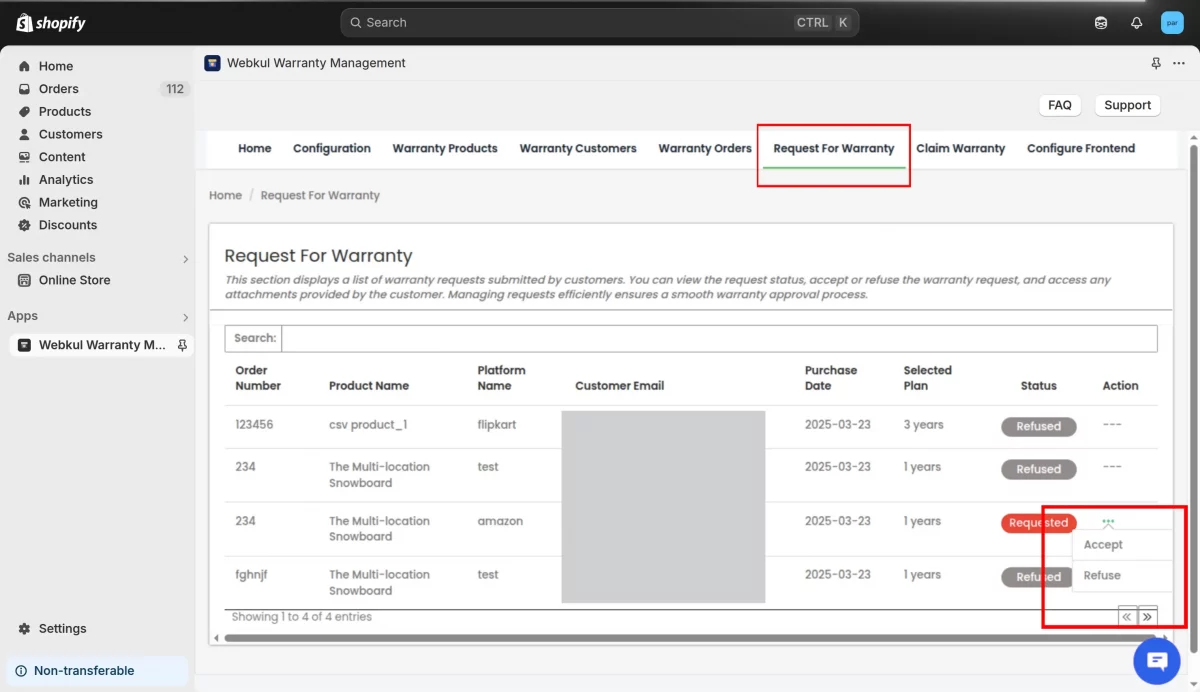This screenshot has height=692, width=1200.
Task: Go to next page of table entries
Action: click(1147, 617)
